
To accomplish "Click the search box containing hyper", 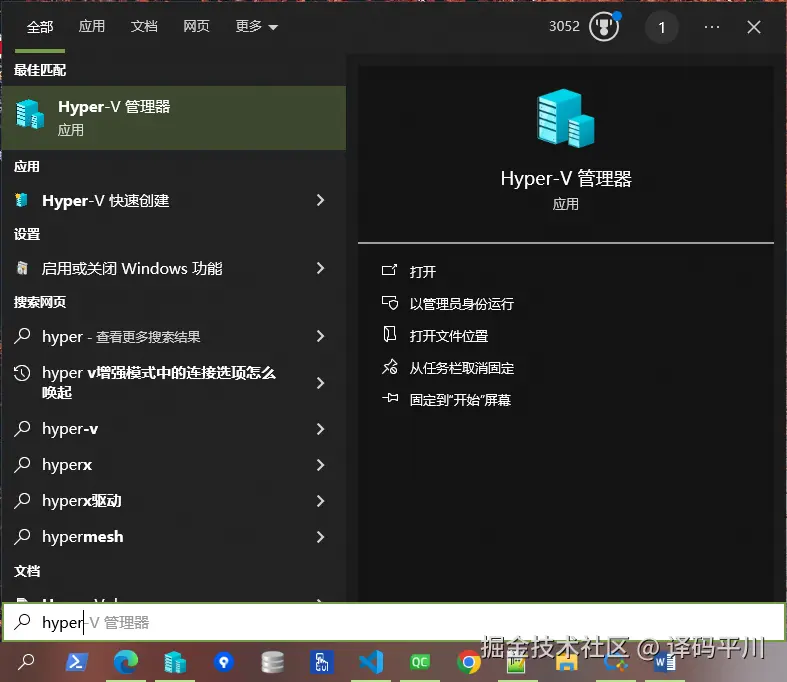I will point(394,623).
